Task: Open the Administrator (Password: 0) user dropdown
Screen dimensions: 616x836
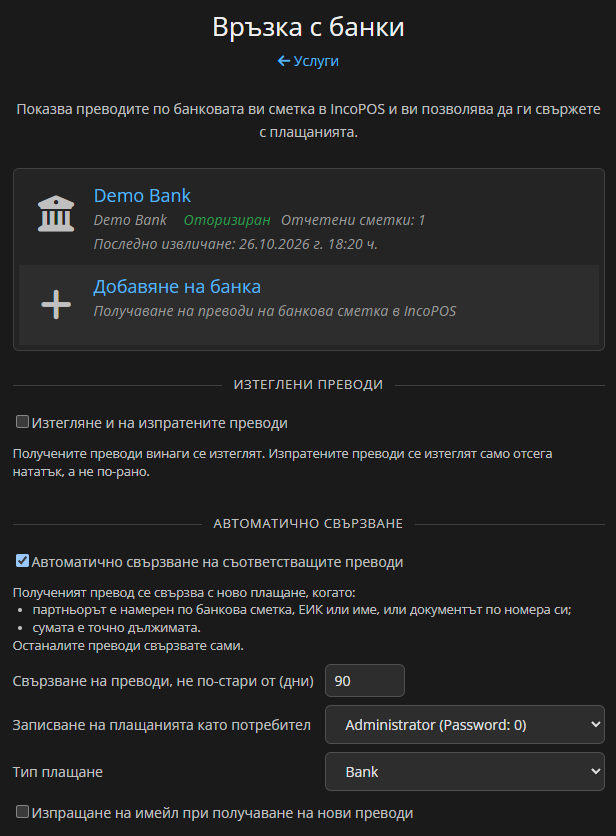Action: point(465,725)
